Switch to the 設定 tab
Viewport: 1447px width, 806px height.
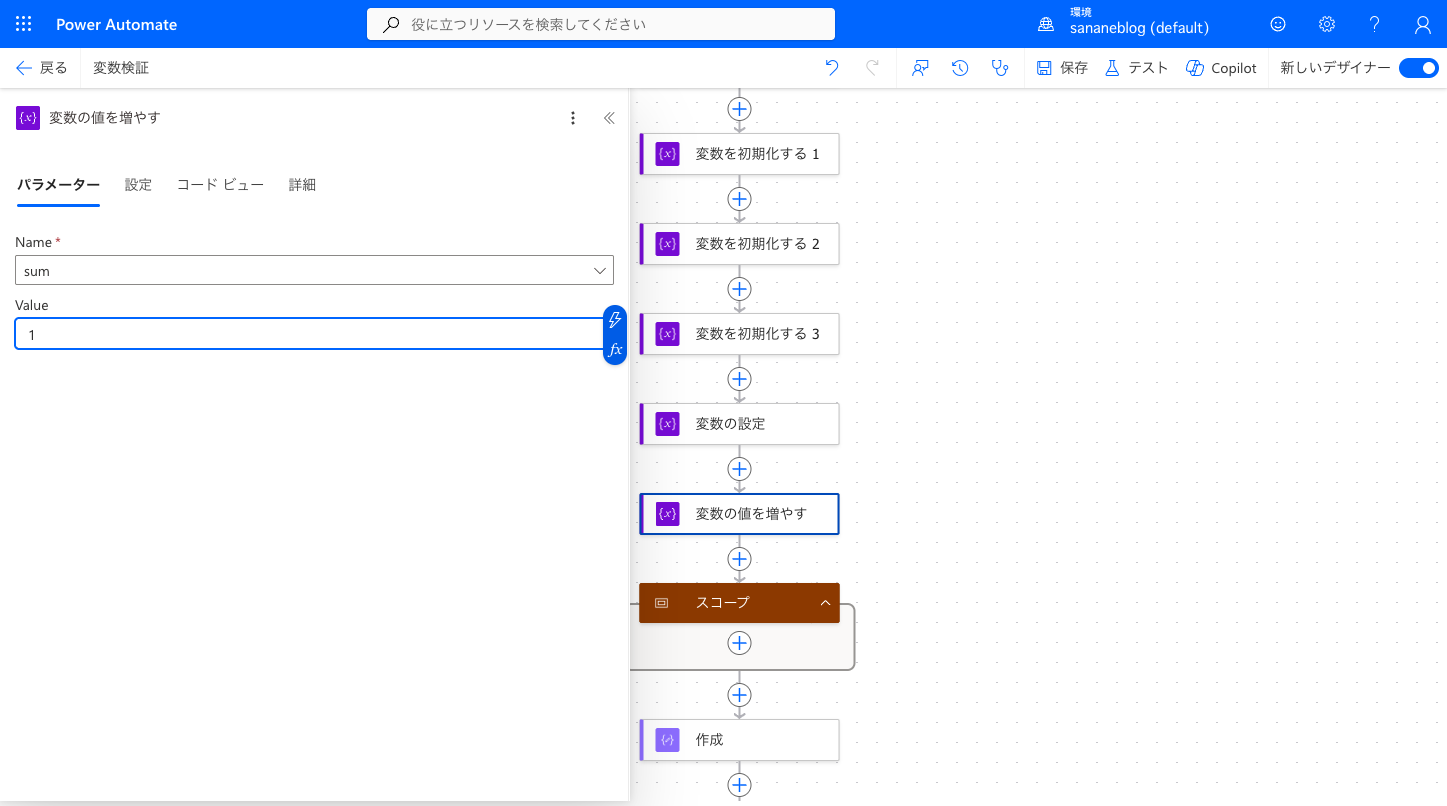tap(138, 185)
